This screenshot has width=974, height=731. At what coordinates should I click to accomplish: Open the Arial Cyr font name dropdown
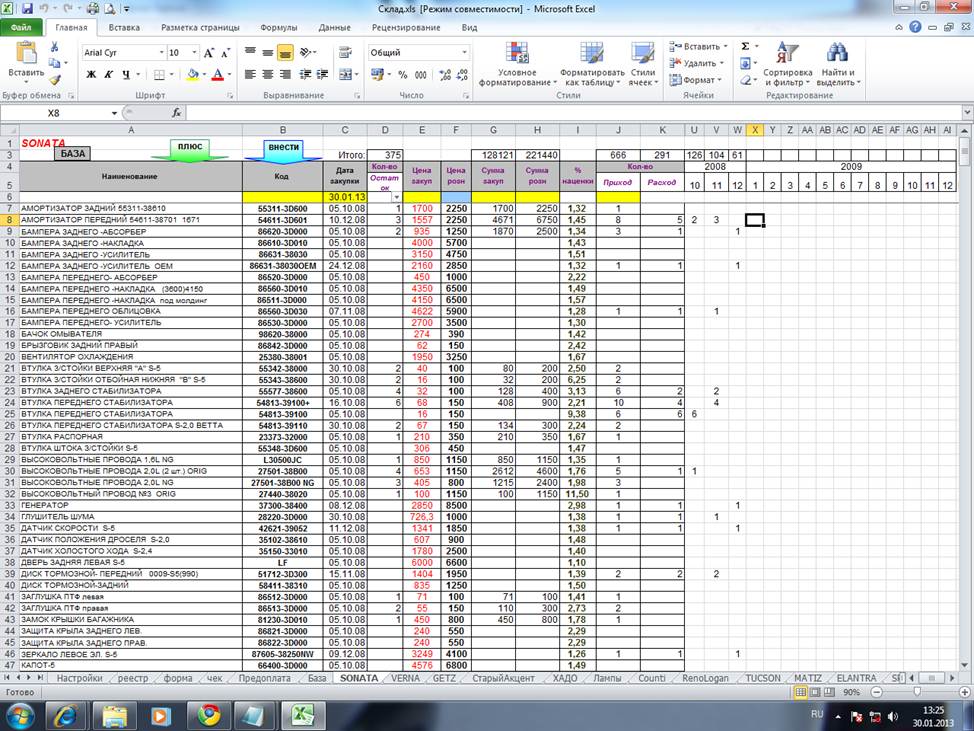pos(162,53)
